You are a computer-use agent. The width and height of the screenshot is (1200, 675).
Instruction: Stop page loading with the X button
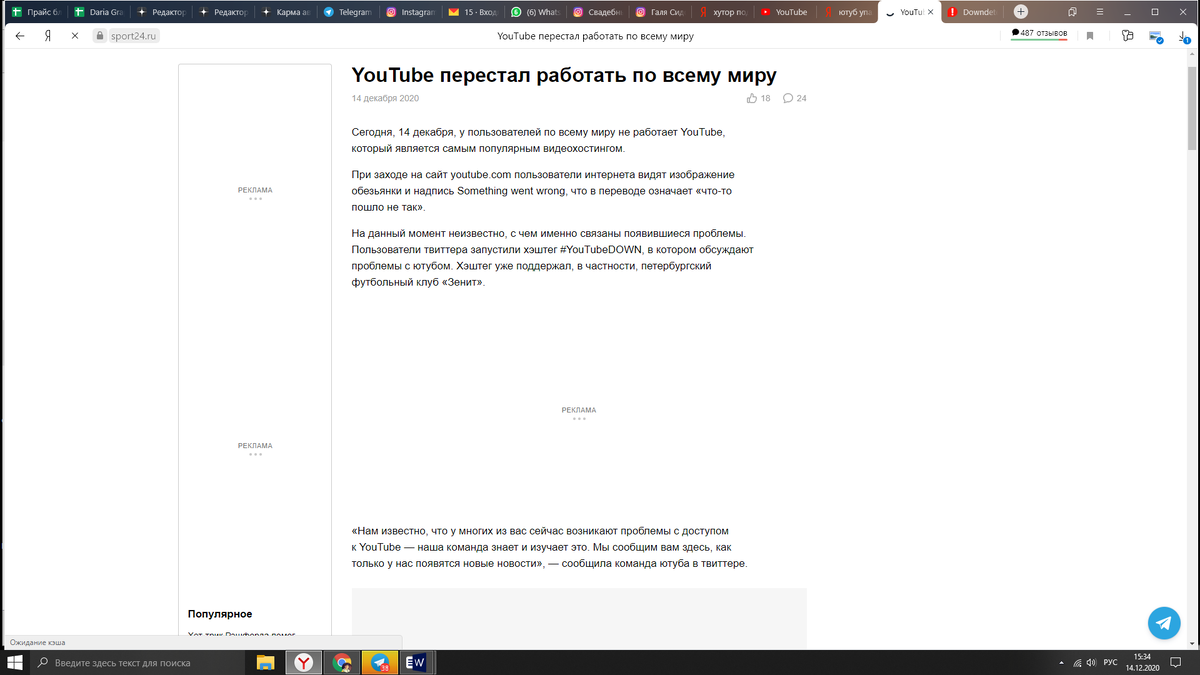coord(74,36)
